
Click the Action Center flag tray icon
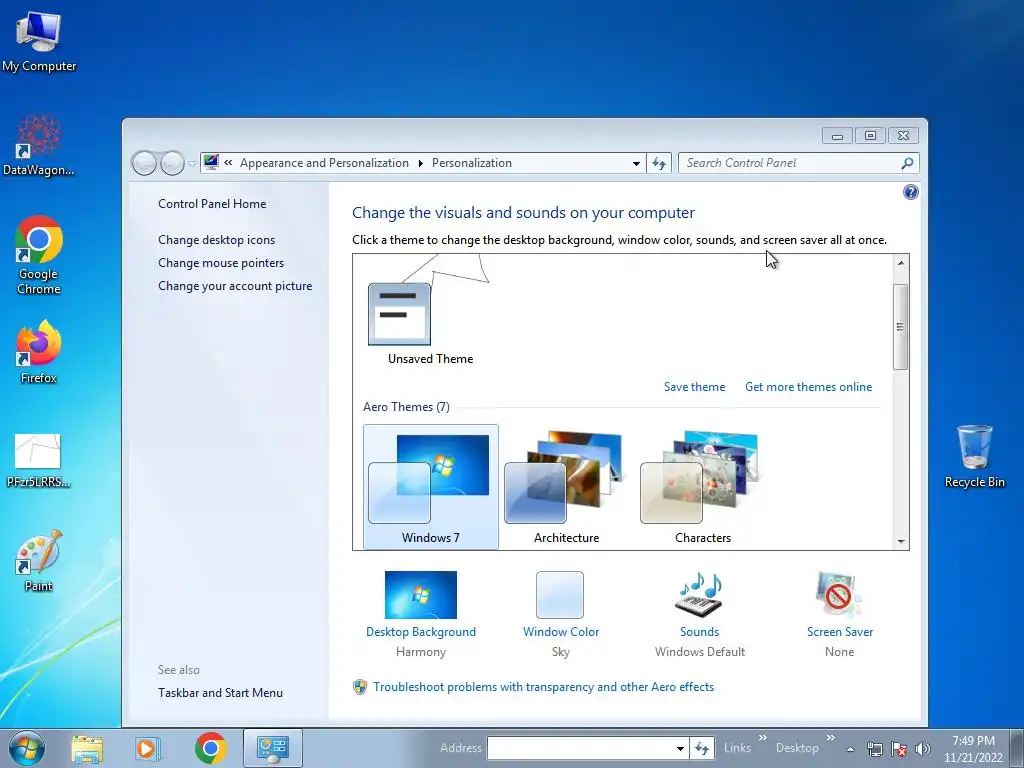pos(899,749)
